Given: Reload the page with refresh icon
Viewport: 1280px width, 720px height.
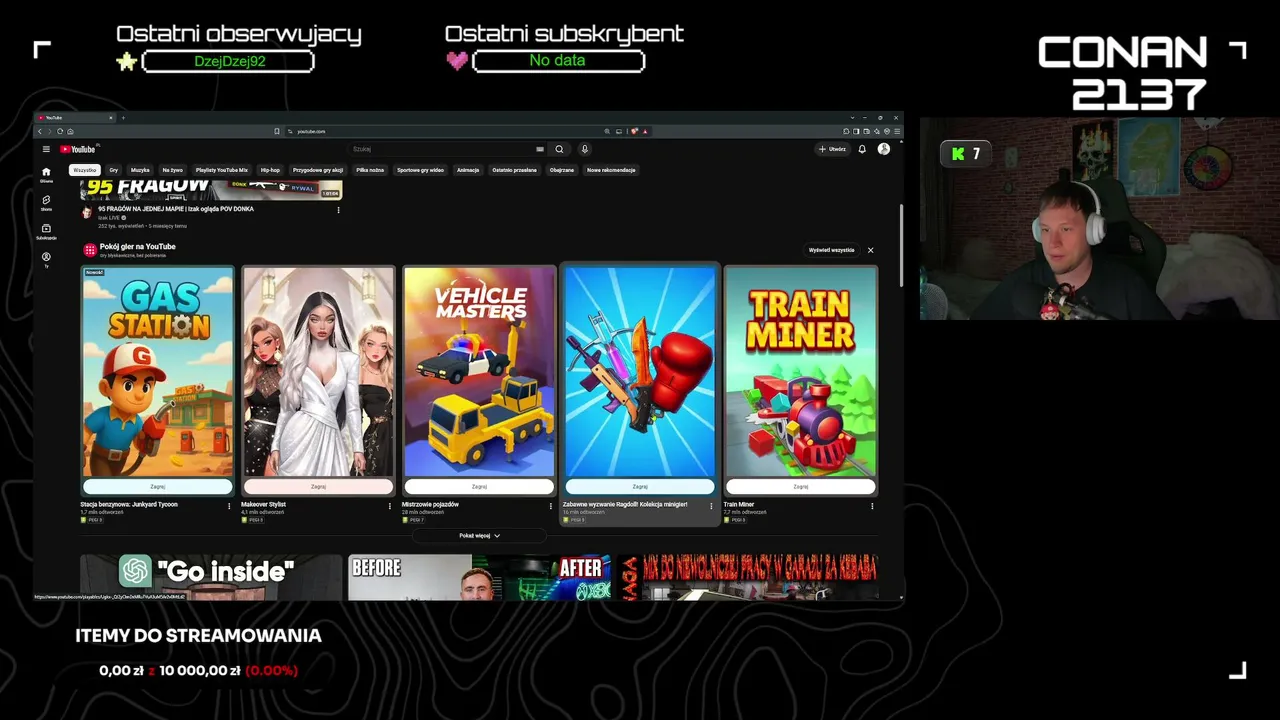Looking at the screenshot, I should coord(60,131).
